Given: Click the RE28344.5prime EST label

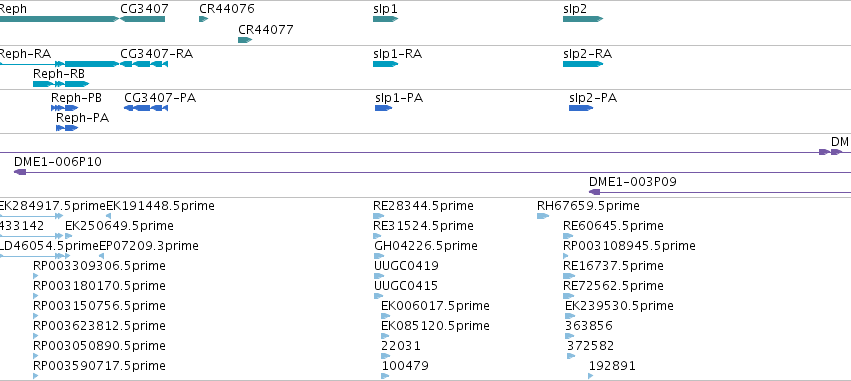Looking at the screenshot, I should (x=423, y=206).
